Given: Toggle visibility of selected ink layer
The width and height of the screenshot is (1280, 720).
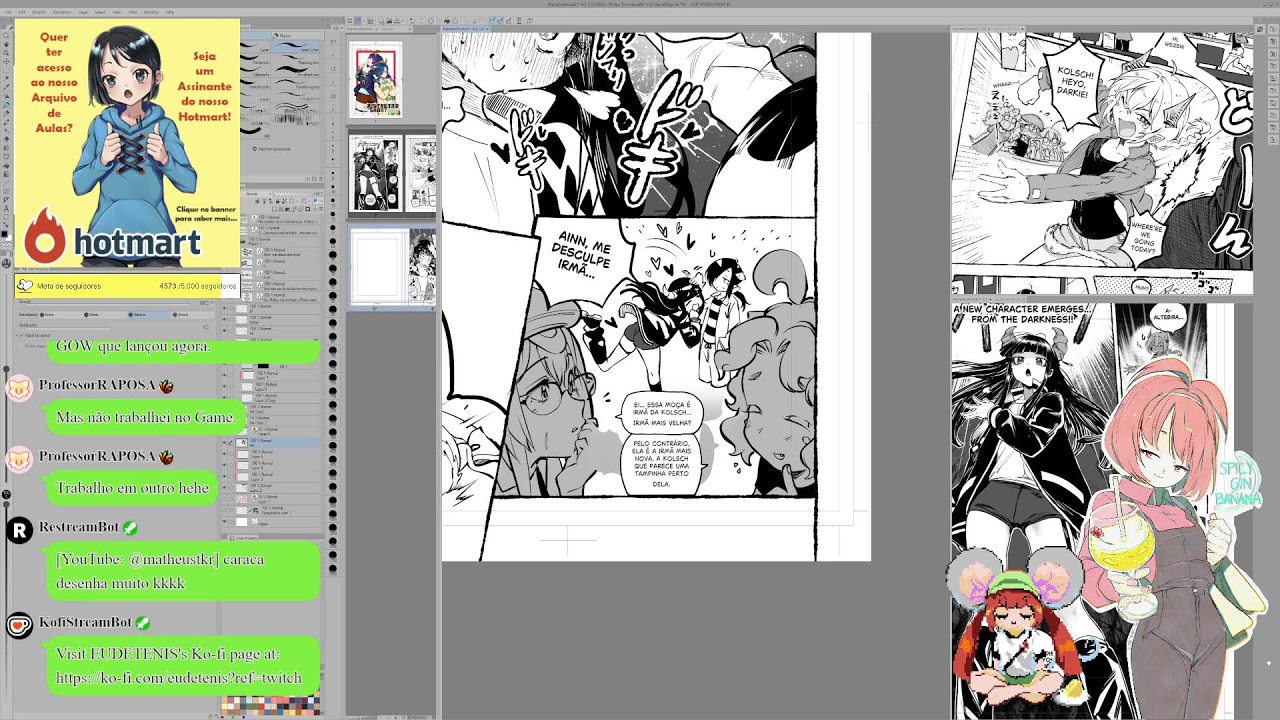Looking at the screenshot, I should coord(224,443).
